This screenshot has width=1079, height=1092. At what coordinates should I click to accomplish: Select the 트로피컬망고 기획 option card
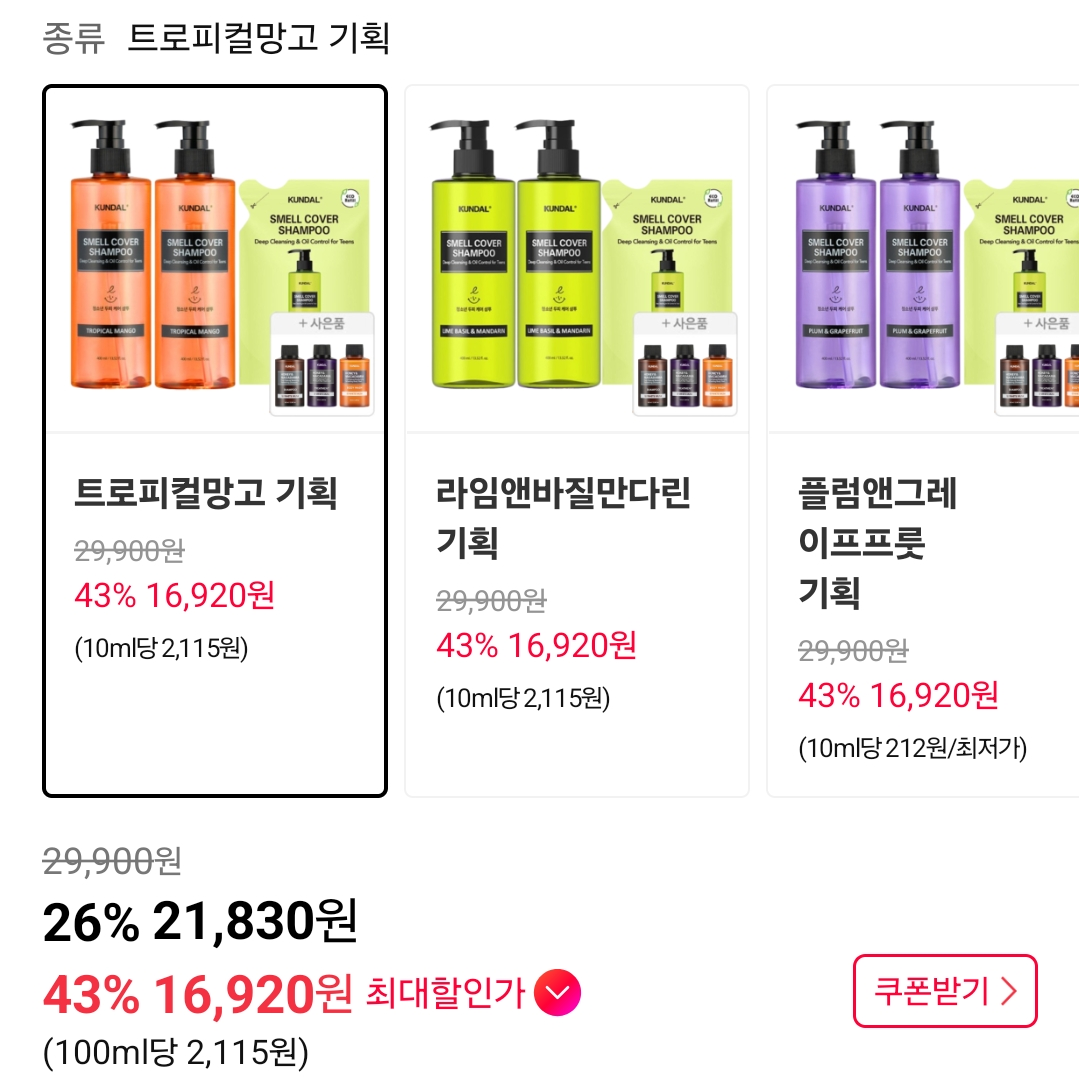[215, 441]
